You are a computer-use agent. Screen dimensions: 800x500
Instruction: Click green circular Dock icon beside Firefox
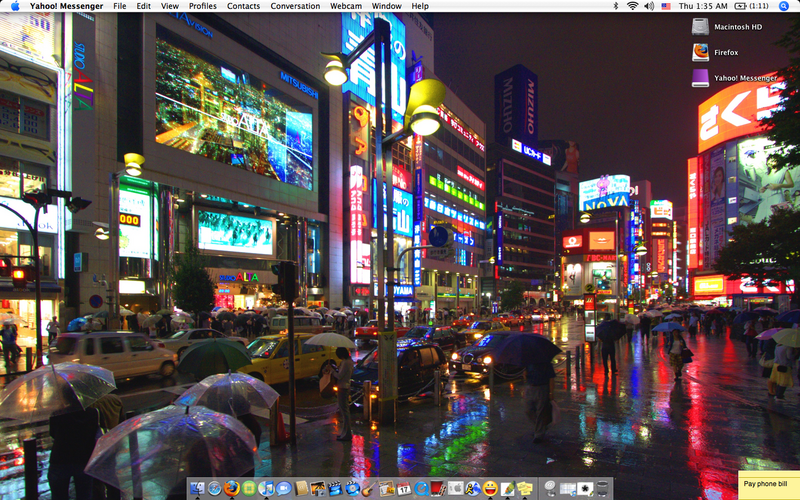click(249, 488)
